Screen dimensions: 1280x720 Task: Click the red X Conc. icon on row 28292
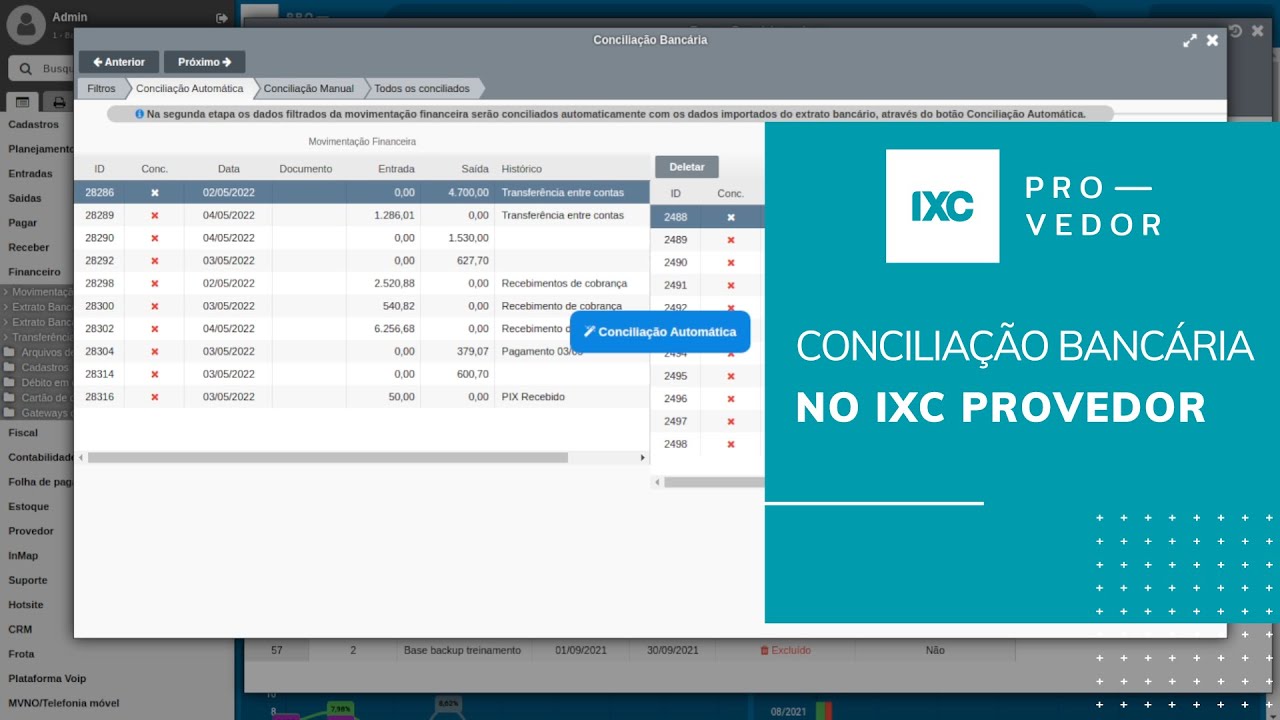154,261
